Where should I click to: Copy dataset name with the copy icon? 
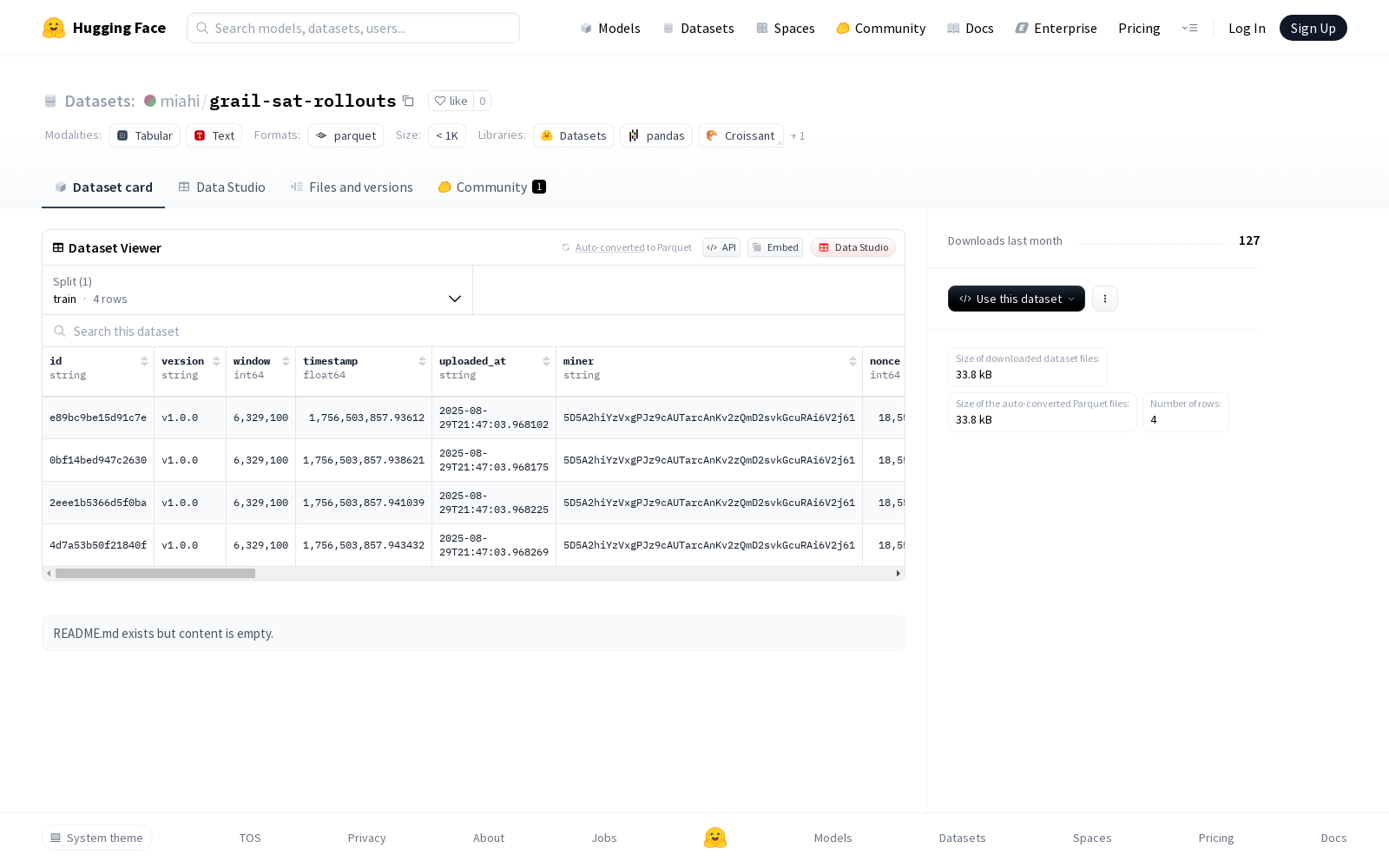pyautogui.click(x=408, y=101)
